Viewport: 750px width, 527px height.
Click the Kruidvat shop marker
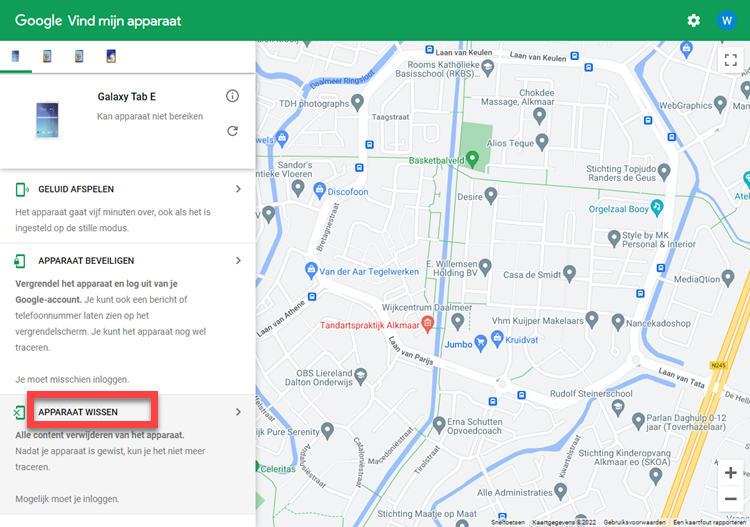point(497,338)
